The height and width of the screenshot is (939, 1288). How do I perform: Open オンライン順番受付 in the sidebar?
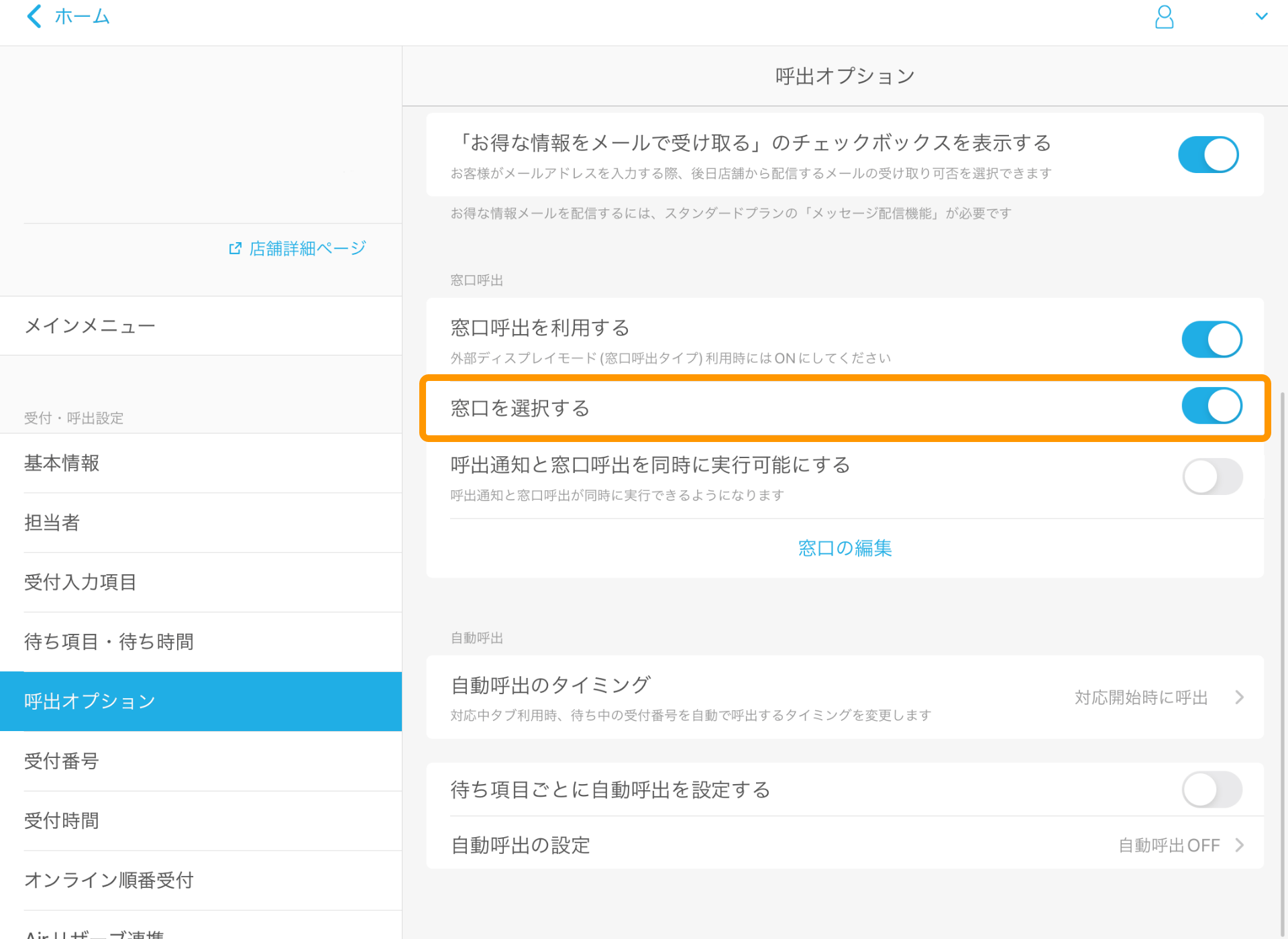(201, 881)
